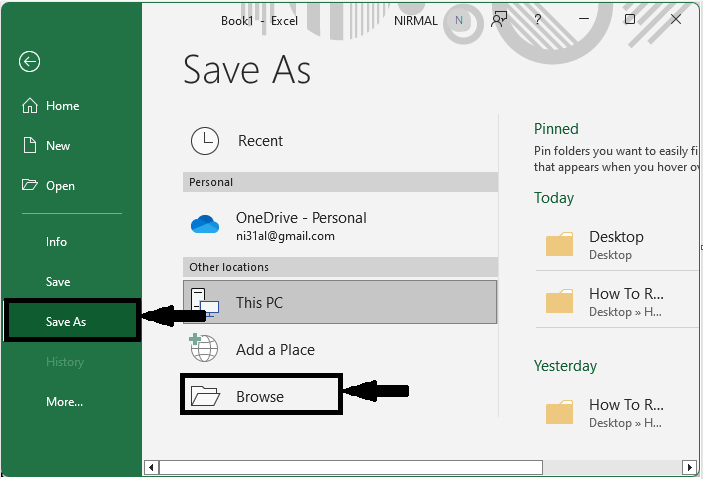Click the Browse folder button
Screen dimensions: 703x479
pyautogui.click(x=261, y=396)
